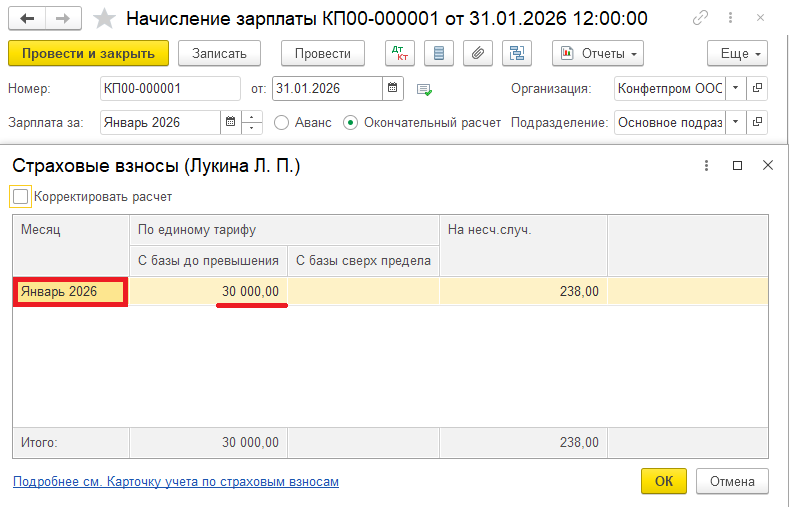This screenshot has height=507, width=789.
Task: Select the 30 000,00 cell in Январь row
Action: pyautogui.click(x=208, y=291)
